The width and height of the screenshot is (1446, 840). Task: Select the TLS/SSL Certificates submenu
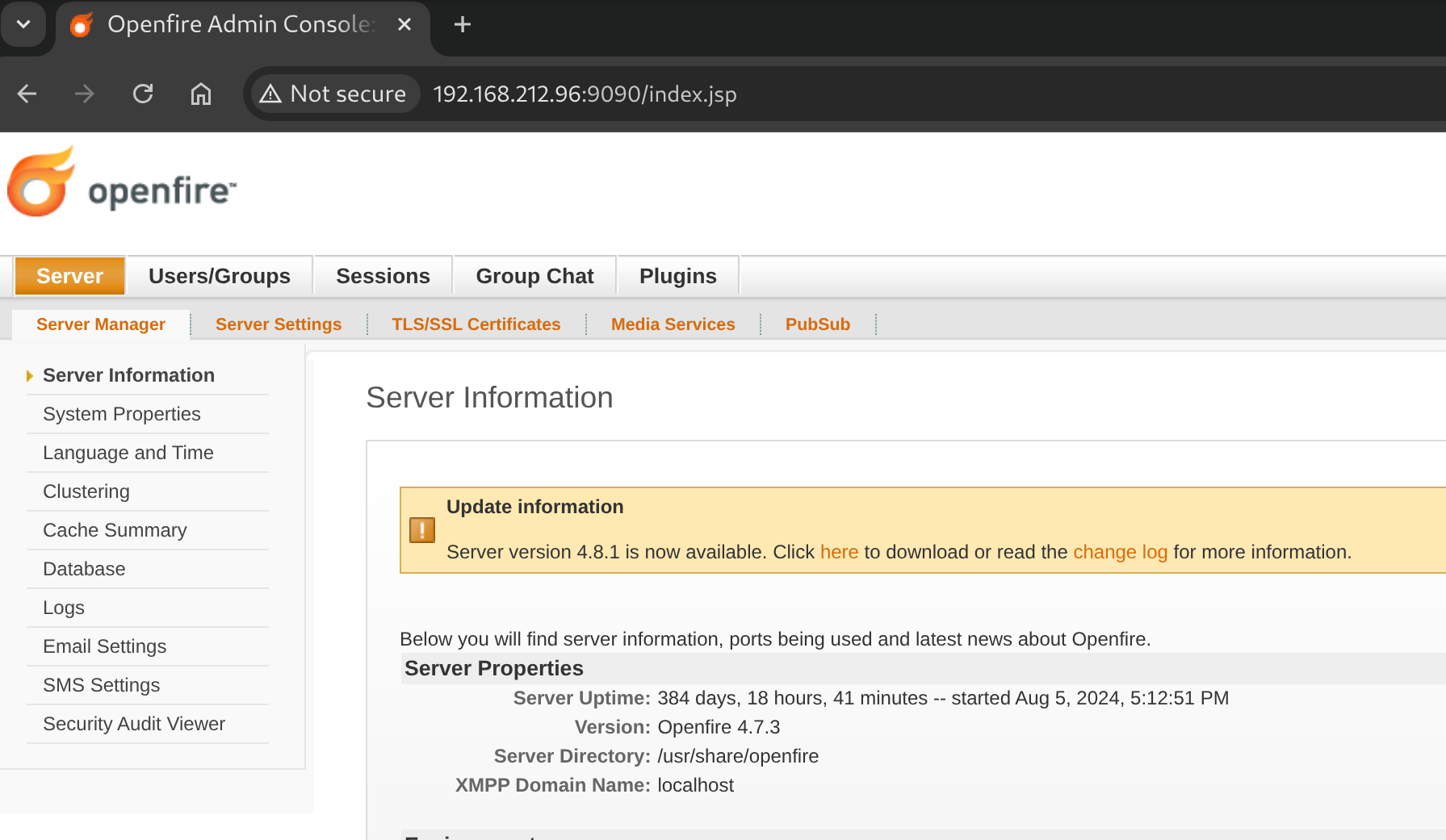(x=476, y=324)
